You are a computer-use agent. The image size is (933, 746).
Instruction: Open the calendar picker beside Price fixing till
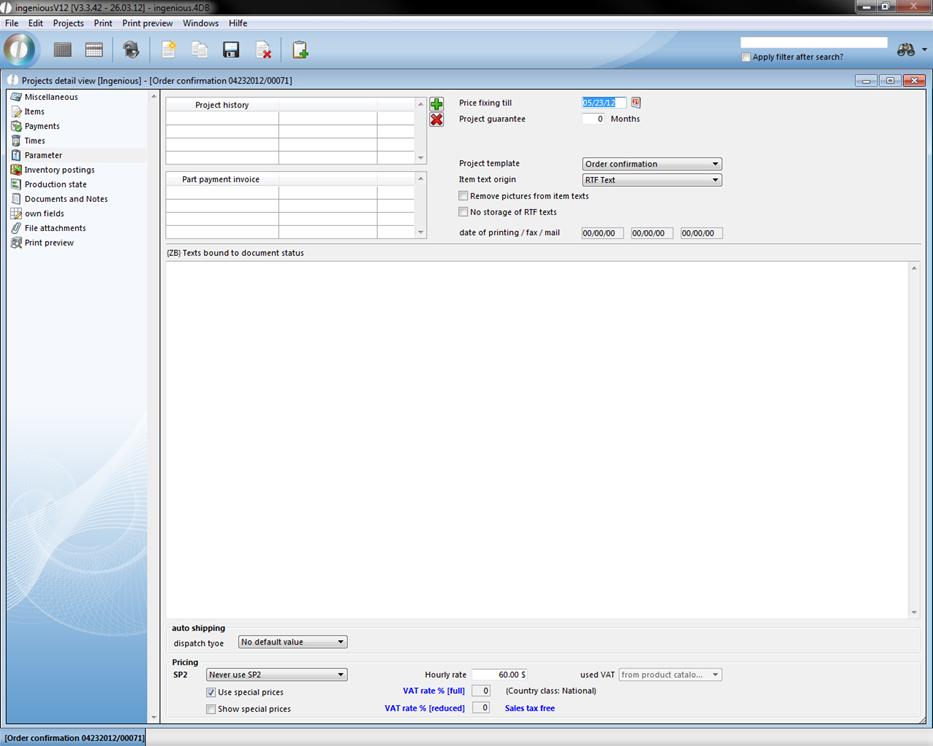coord(636,103)
